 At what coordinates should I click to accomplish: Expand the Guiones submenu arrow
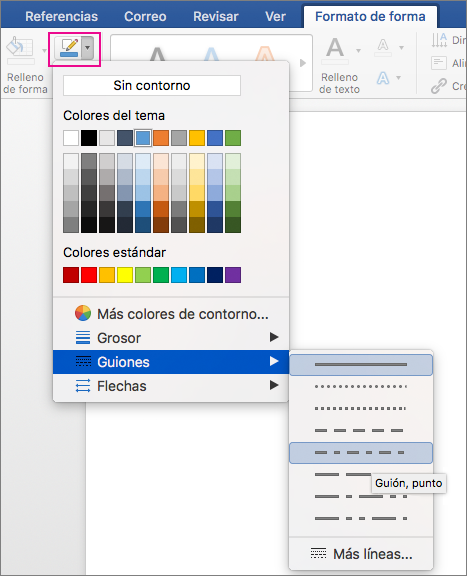[274, 361]
